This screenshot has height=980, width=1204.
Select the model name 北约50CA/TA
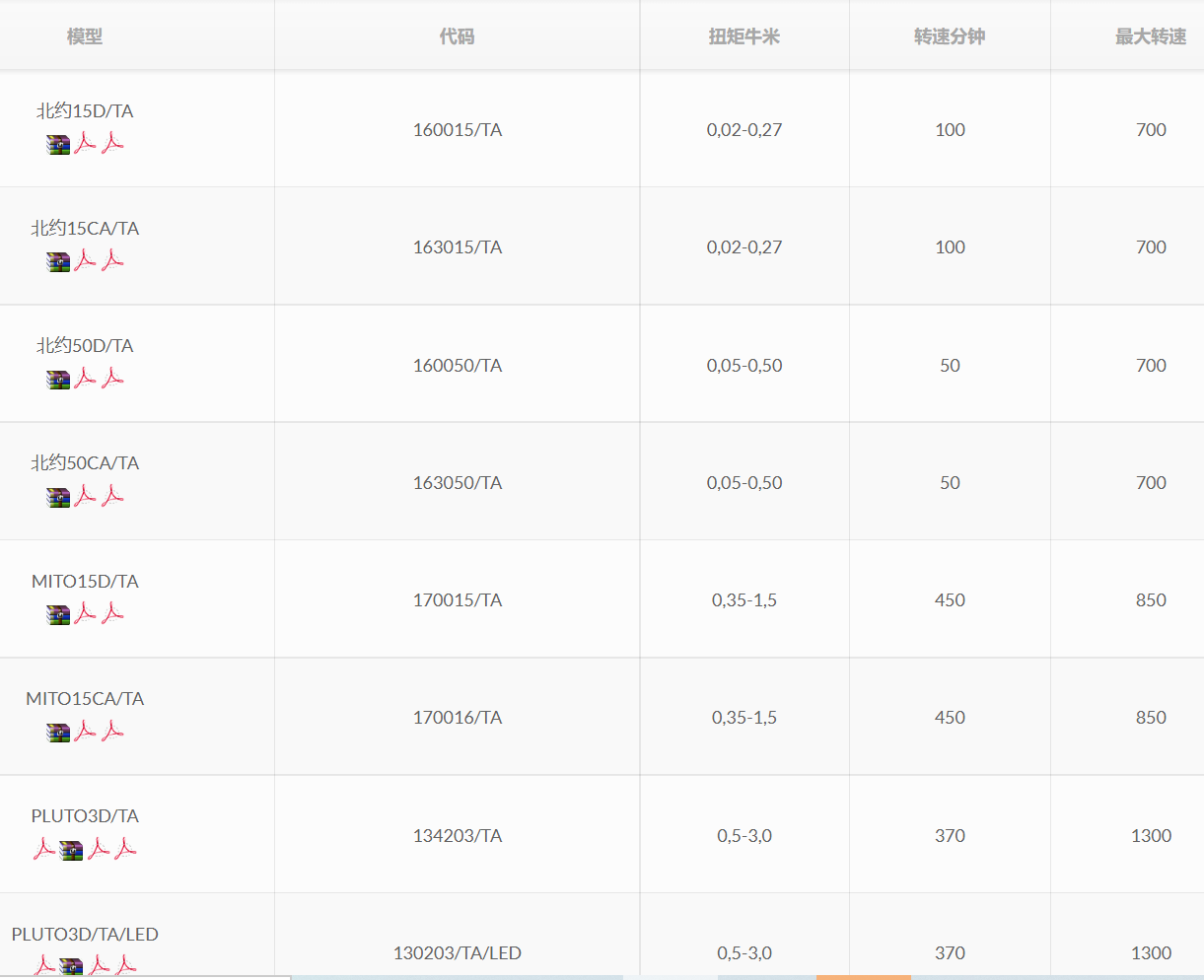pos(85,463)
